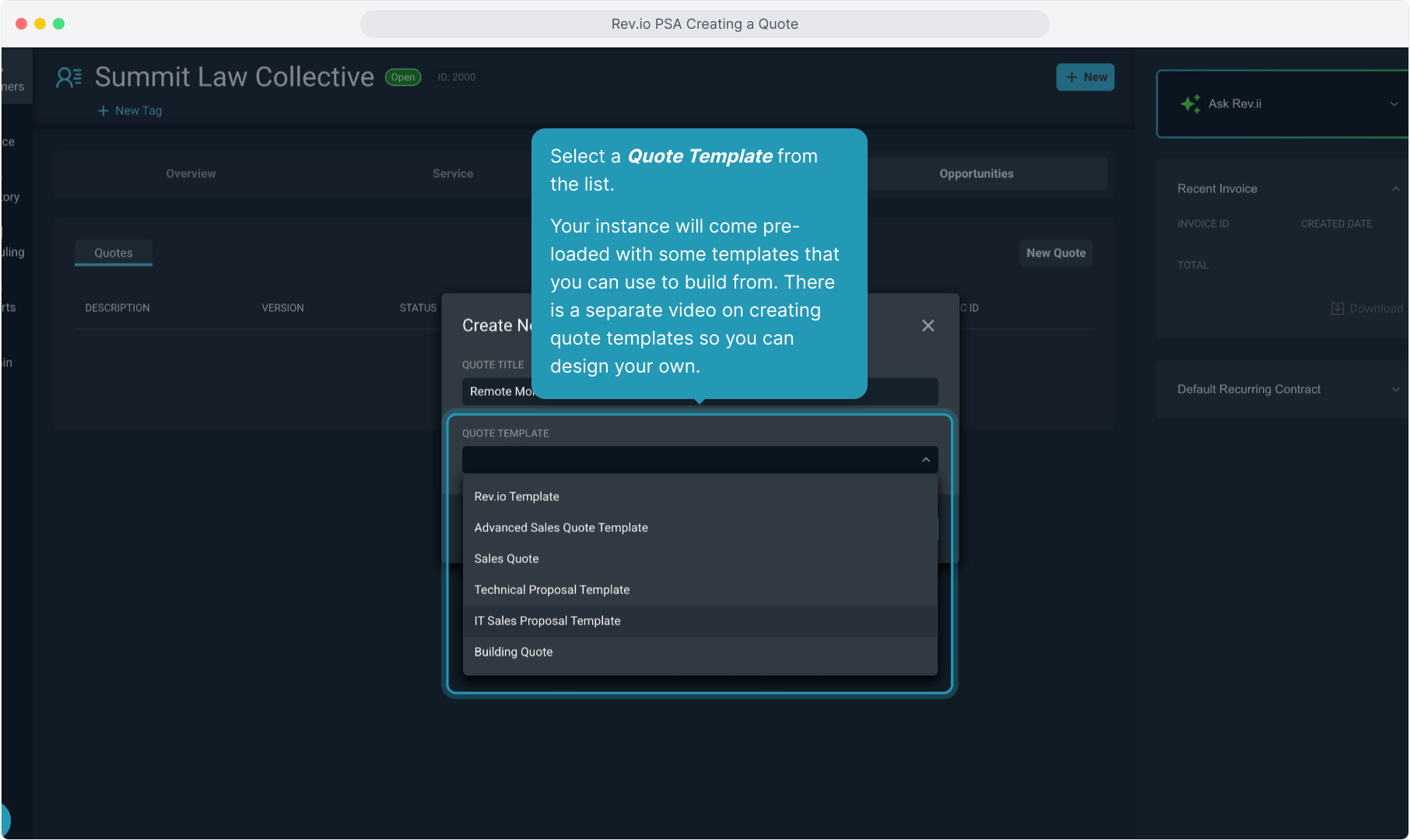The width and height of the screenshot is (1410, 840).
Task: Close the Create New Quote dialog
Action: pyautogui.click(x=928, y=326)
